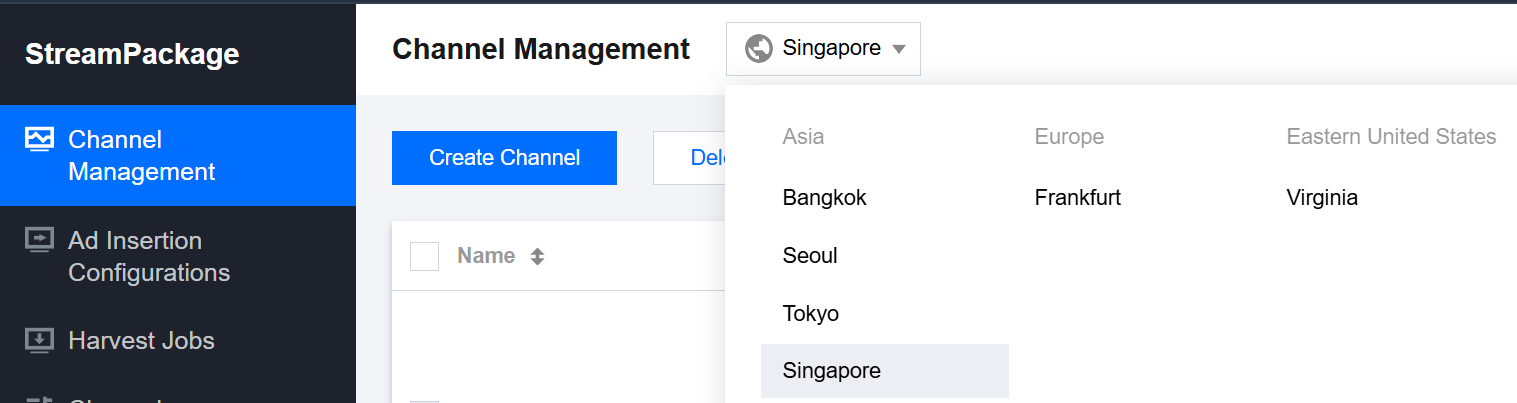Click the Ad Insertion Configurations sidebar icon

[39, 240]
